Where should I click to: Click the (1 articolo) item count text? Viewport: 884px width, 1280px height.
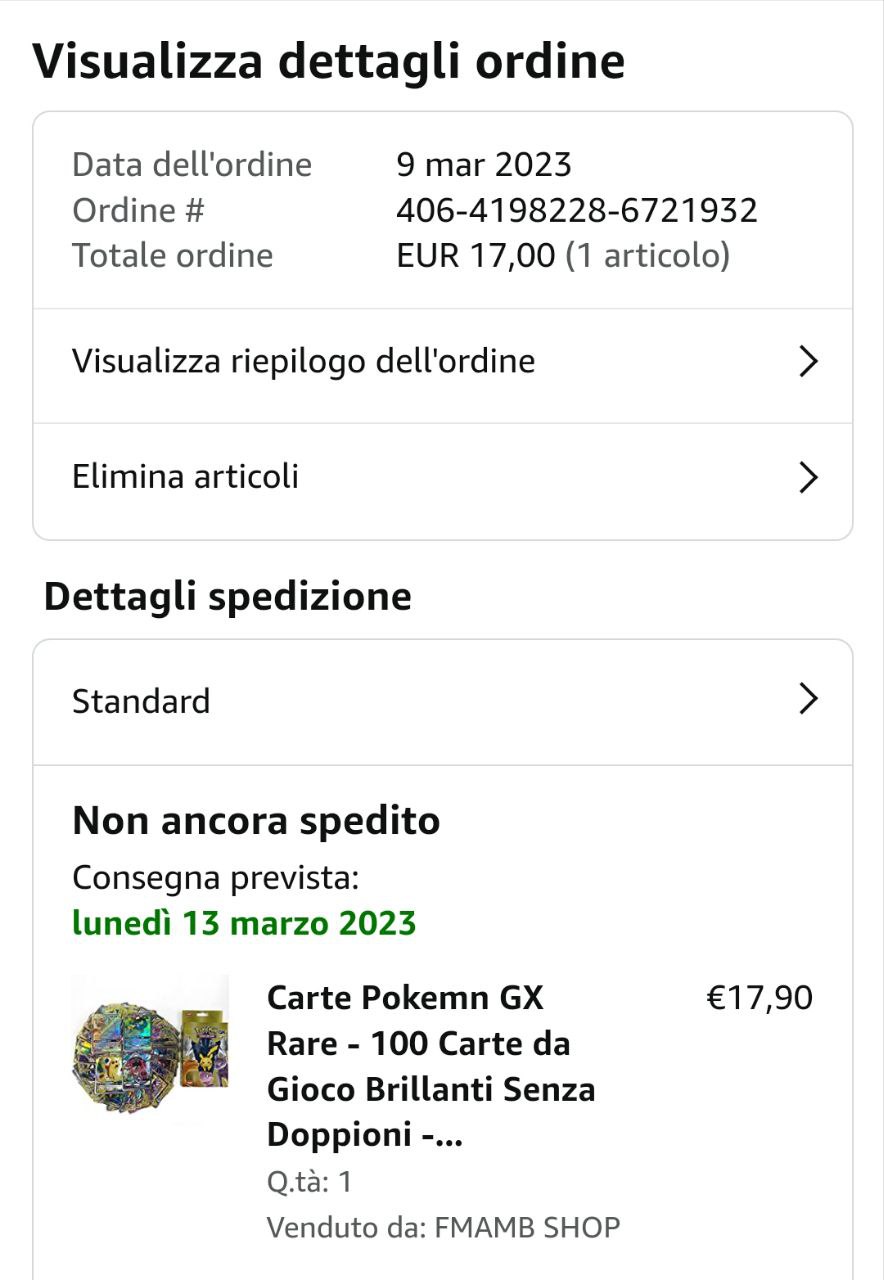coord(648,256)
